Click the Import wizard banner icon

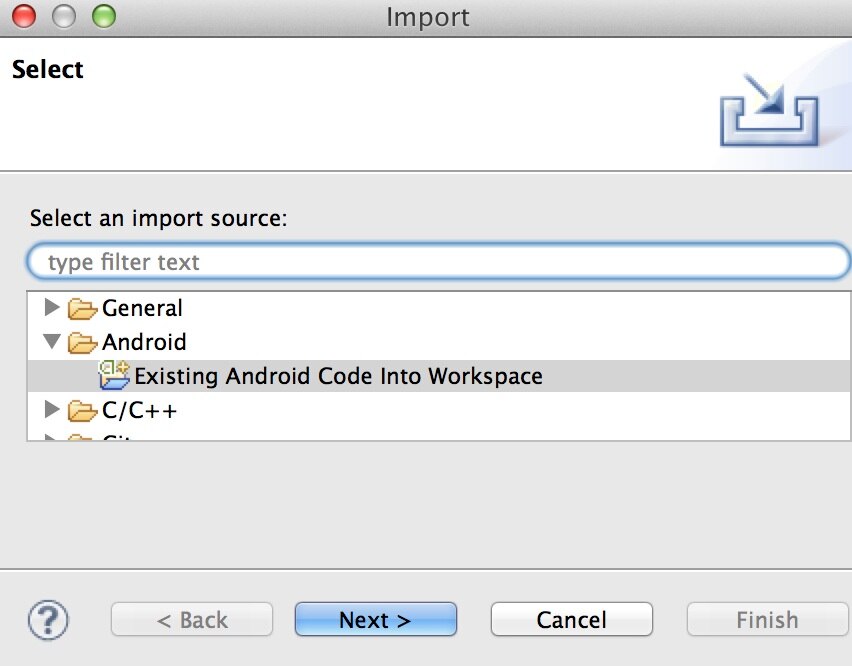click(768, 108)
